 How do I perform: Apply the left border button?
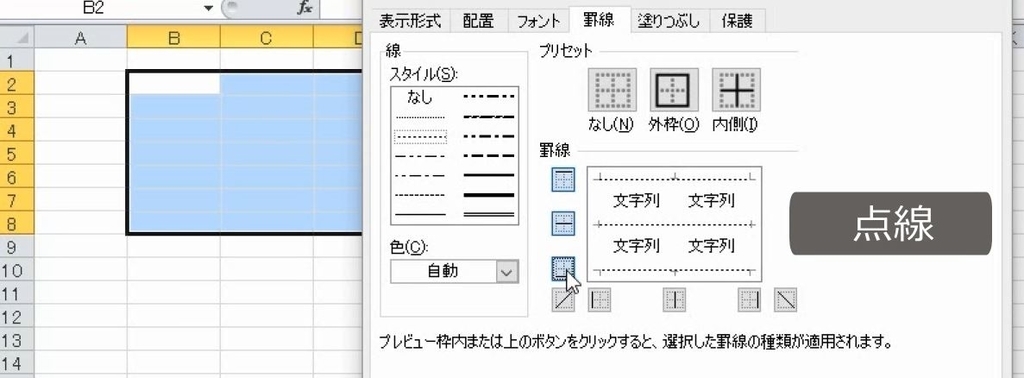point(600,300)
